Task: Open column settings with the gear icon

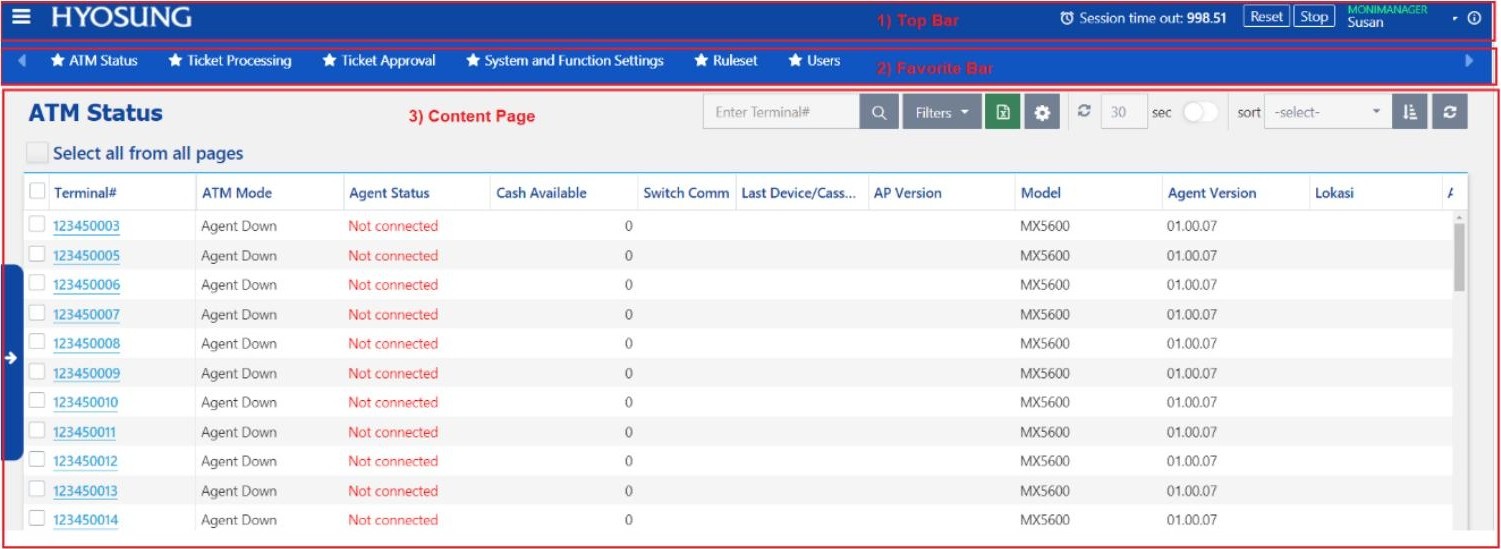Action: (1041, 113)
